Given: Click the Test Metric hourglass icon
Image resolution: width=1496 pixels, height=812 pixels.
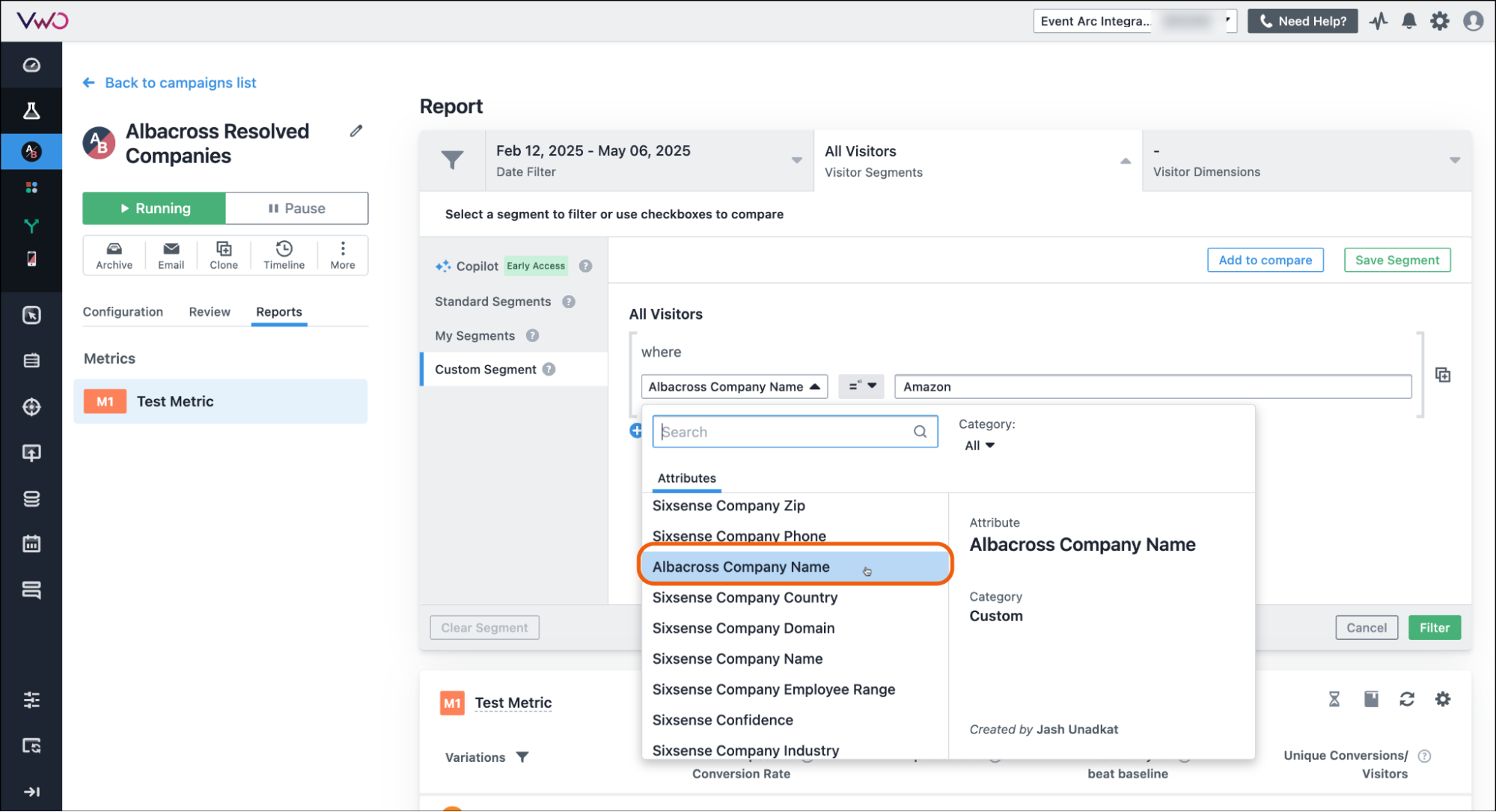Looking at the screenshot, I should point(1334,699).
